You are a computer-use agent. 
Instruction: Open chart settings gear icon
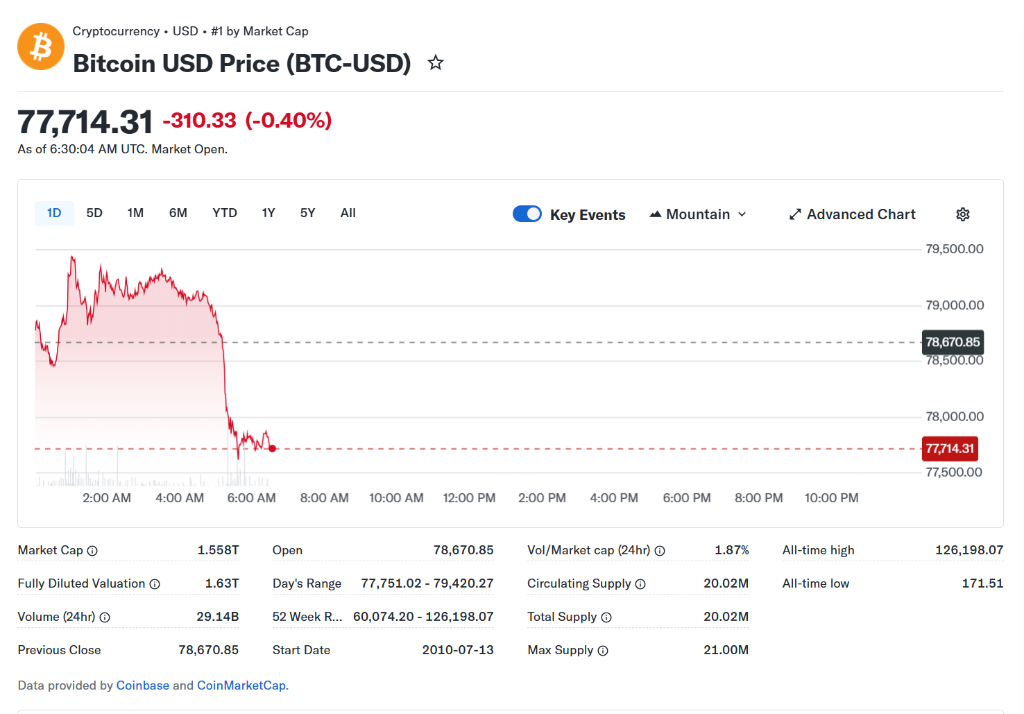tap(962, 214)
